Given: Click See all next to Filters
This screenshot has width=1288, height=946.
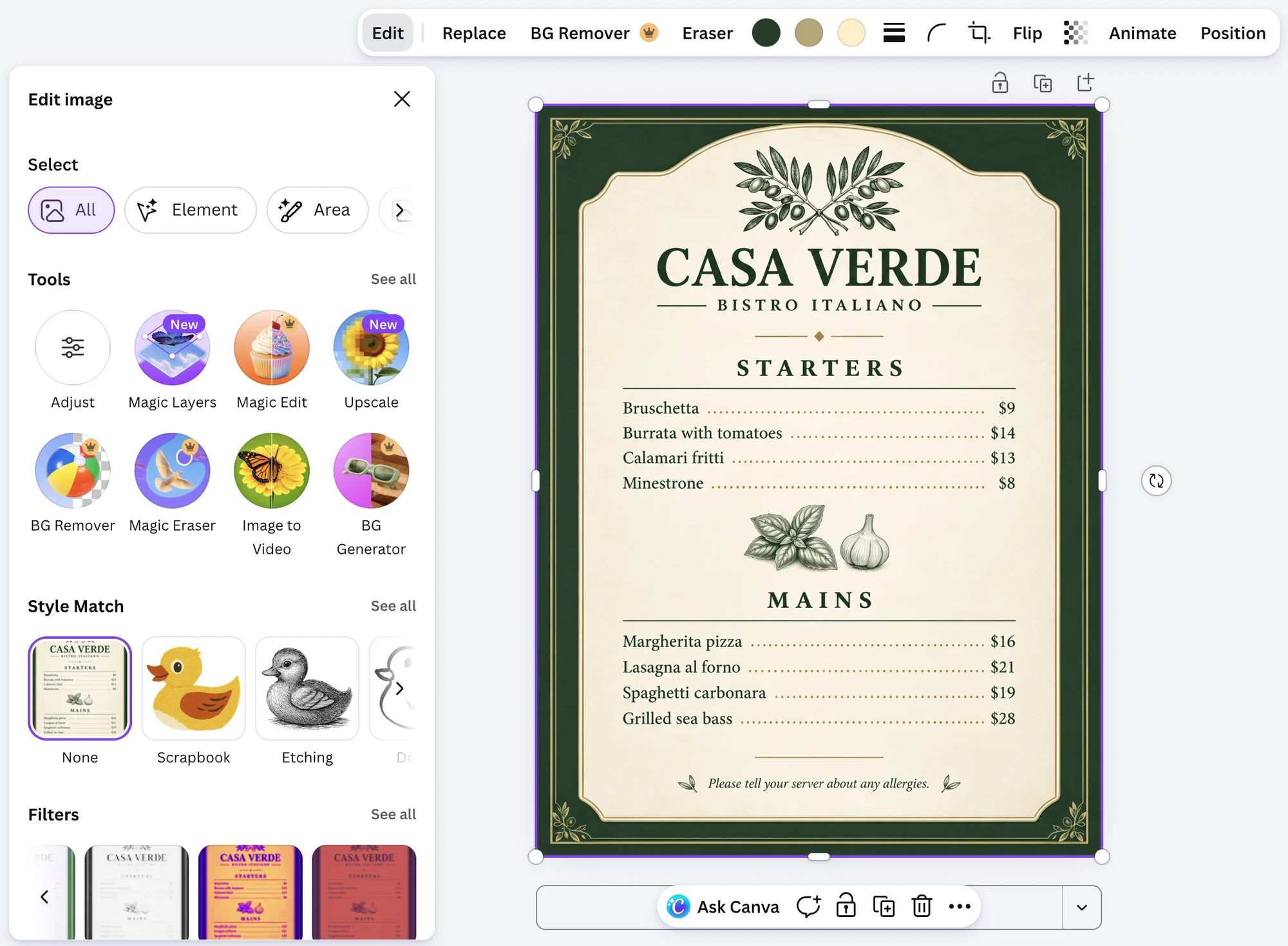Looking at the screenshot, I should pyautogui.click(x=393, y=814).
